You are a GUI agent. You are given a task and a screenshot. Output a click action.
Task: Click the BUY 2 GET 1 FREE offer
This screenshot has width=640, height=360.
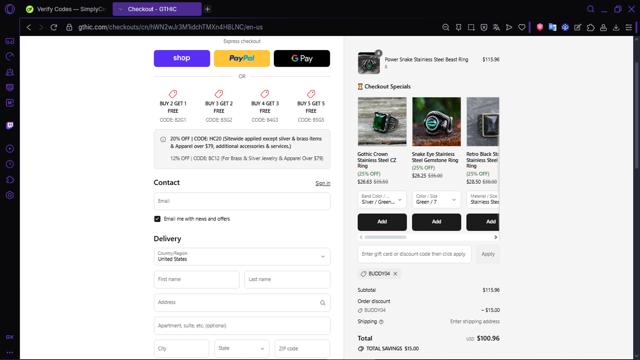pos(173,106)
